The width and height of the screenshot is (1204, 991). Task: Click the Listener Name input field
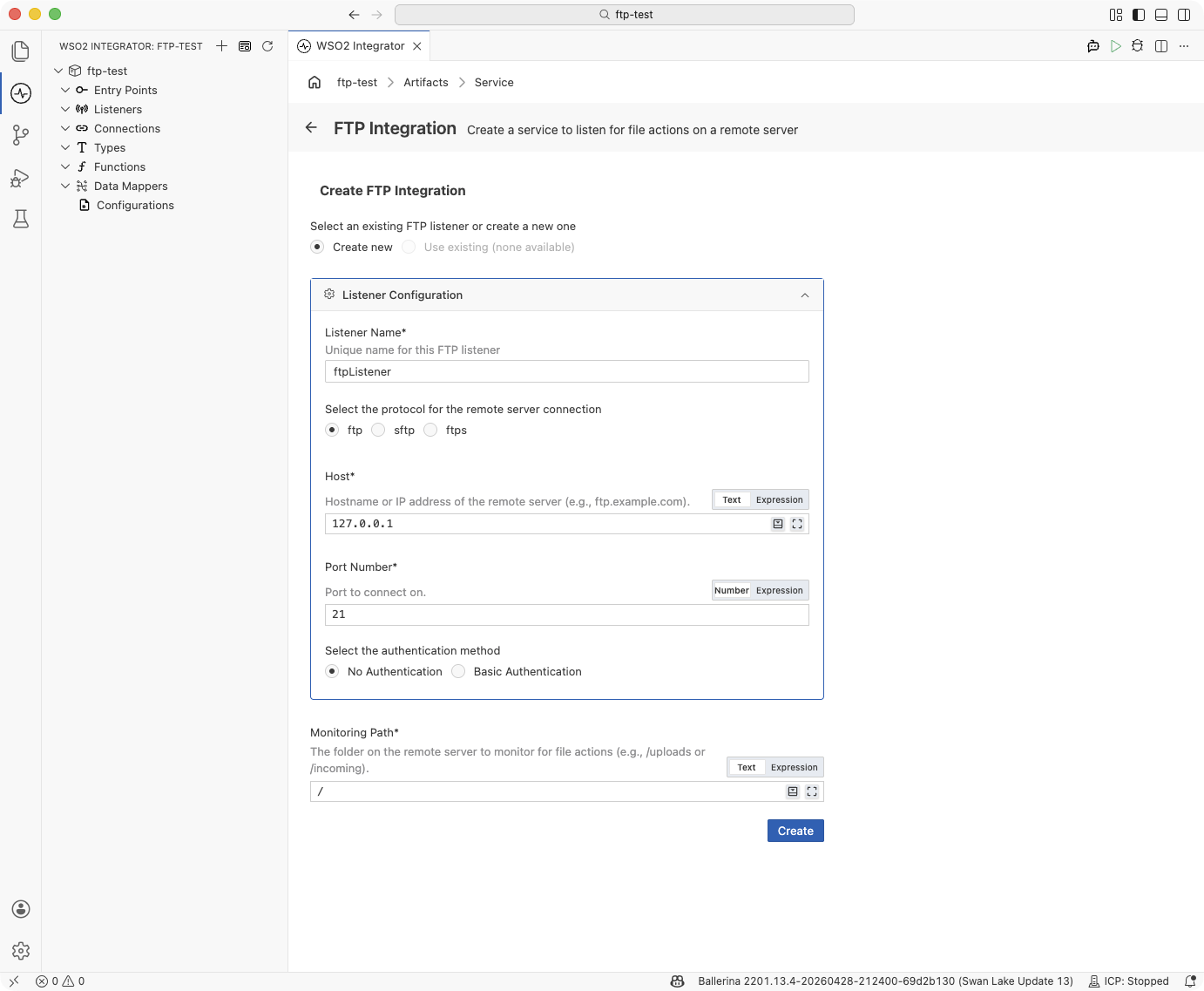(x=567, y=371)
